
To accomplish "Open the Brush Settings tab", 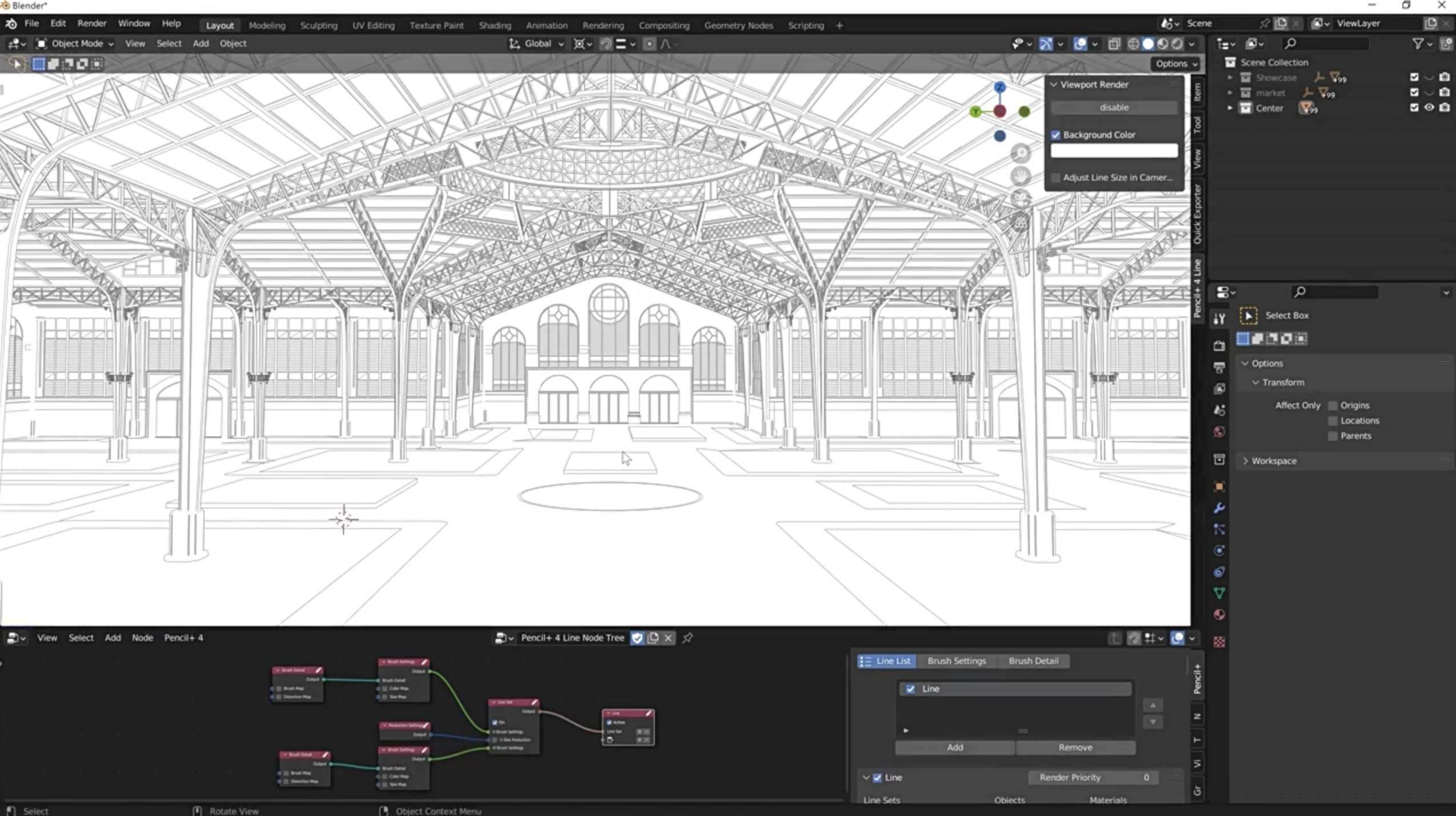I will point(957,661).
